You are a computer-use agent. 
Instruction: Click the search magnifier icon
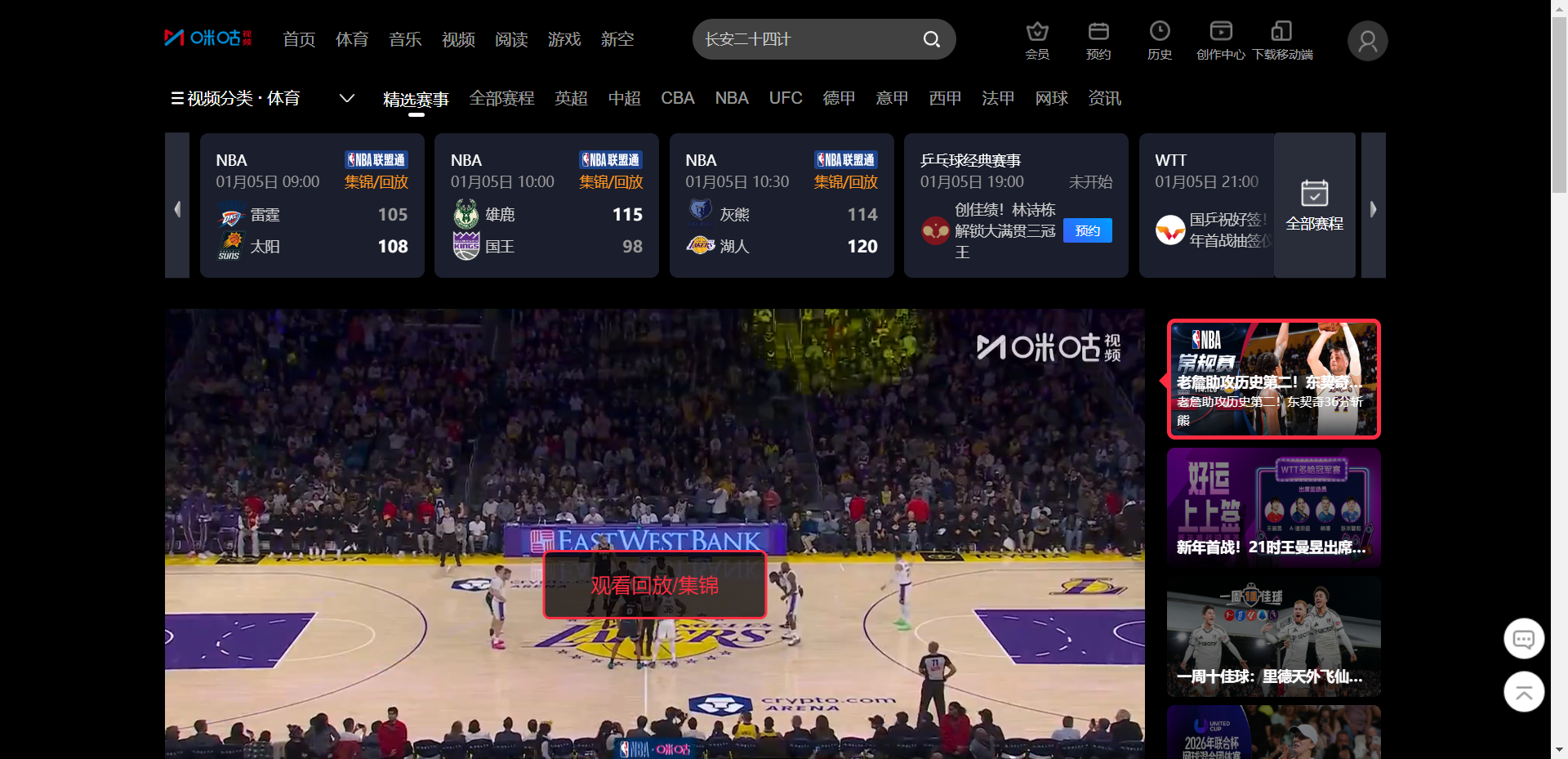[931, 39]
